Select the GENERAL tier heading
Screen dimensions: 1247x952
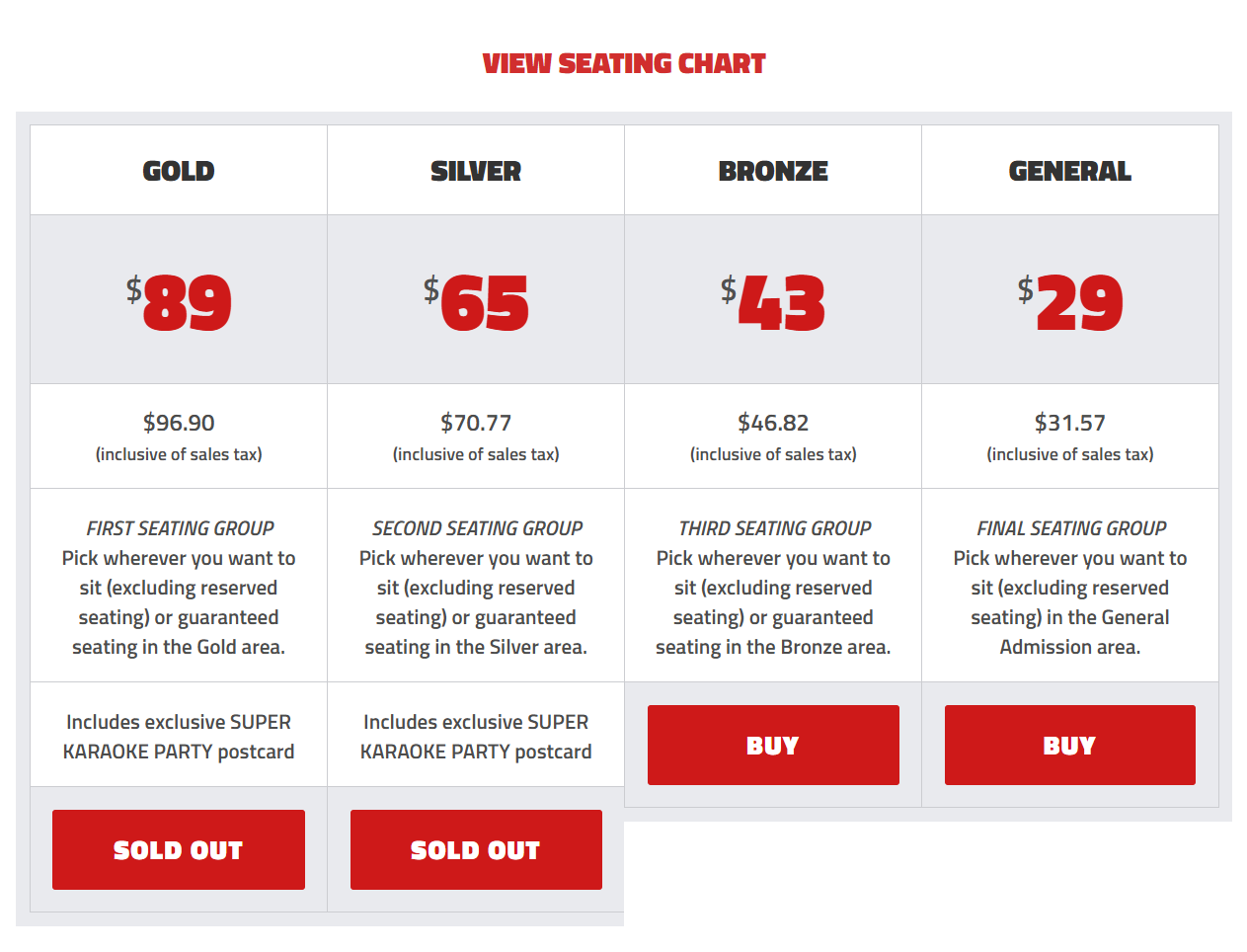click(1070, 171)
